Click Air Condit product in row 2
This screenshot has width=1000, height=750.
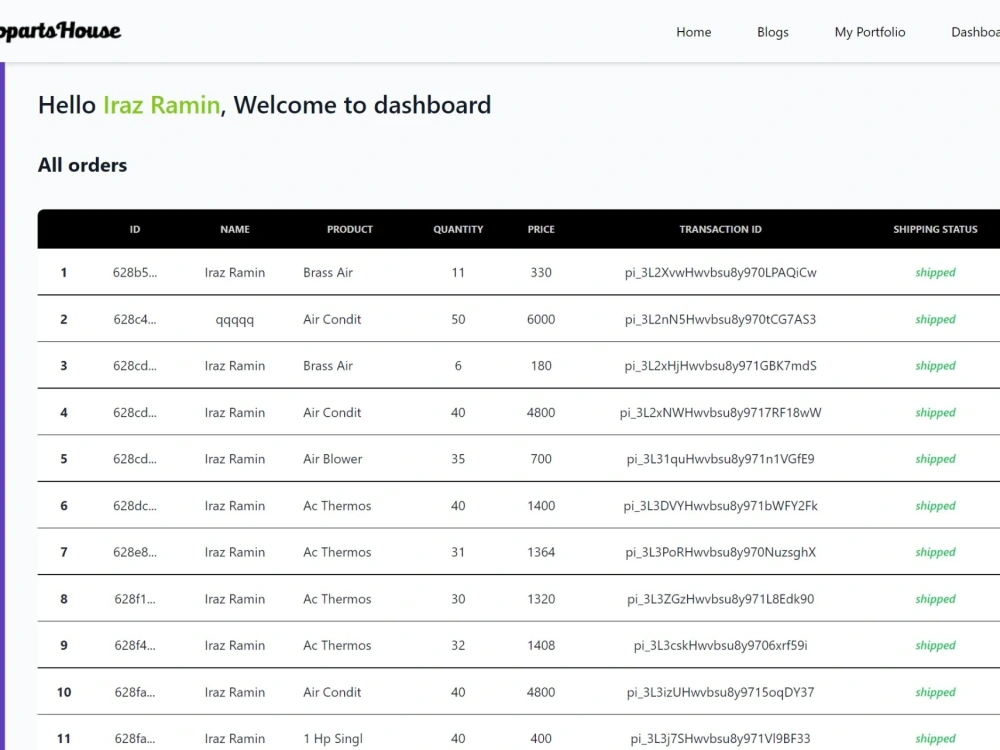tap(332, 319)
